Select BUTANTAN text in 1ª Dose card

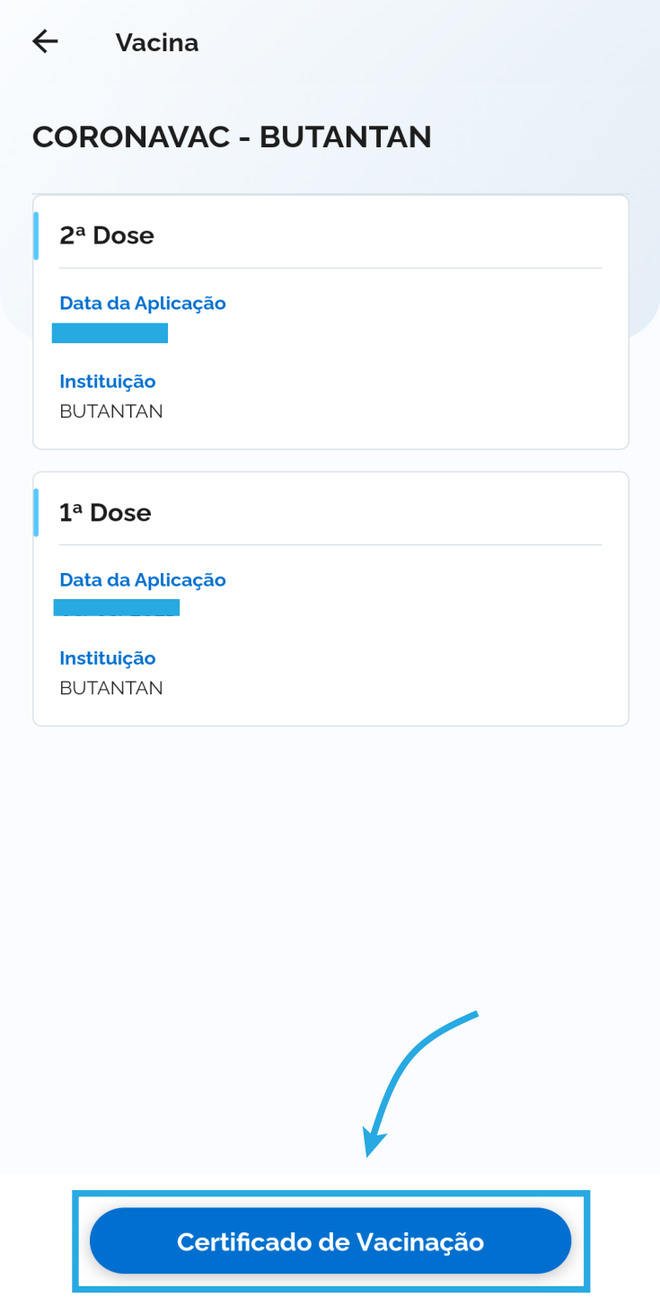[111, 688]
